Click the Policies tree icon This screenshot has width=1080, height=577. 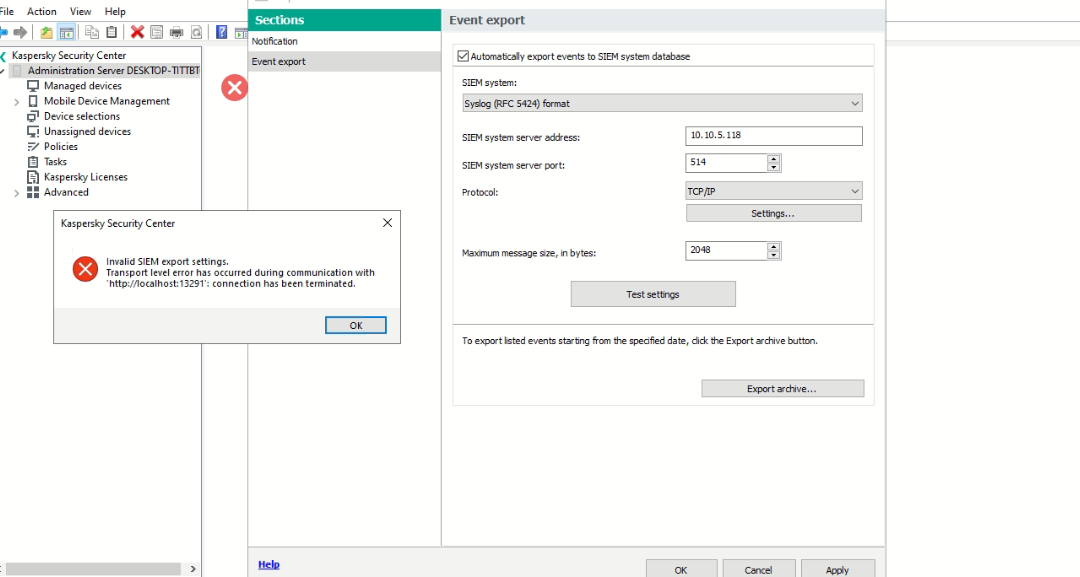[x=32, y=147]
